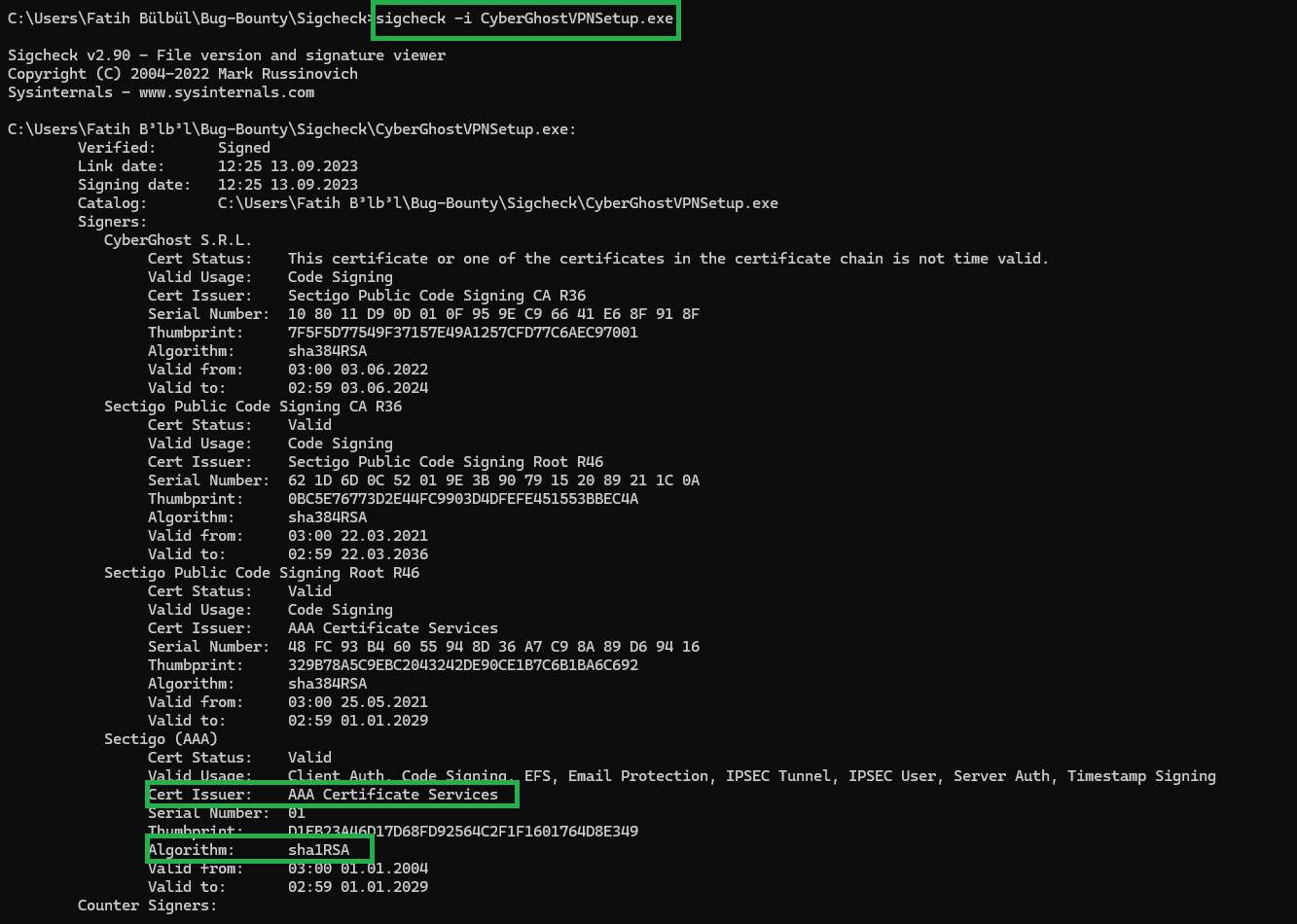Click the thumbprint starting with 7F5F5D

coord(463,333)
